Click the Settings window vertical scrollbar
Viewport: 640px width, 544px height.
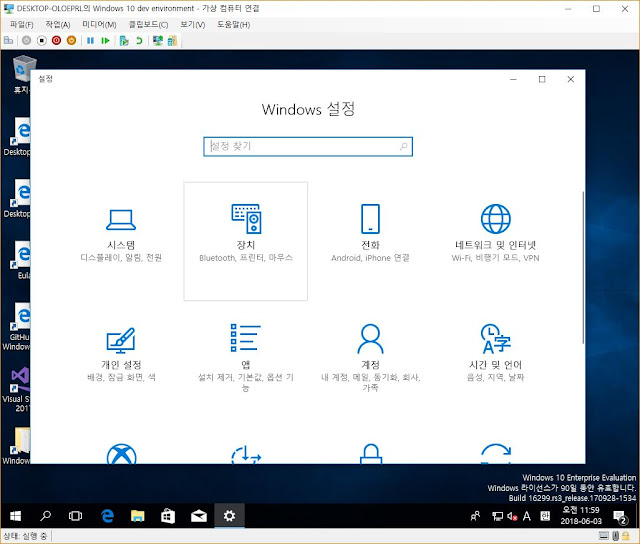583,267
